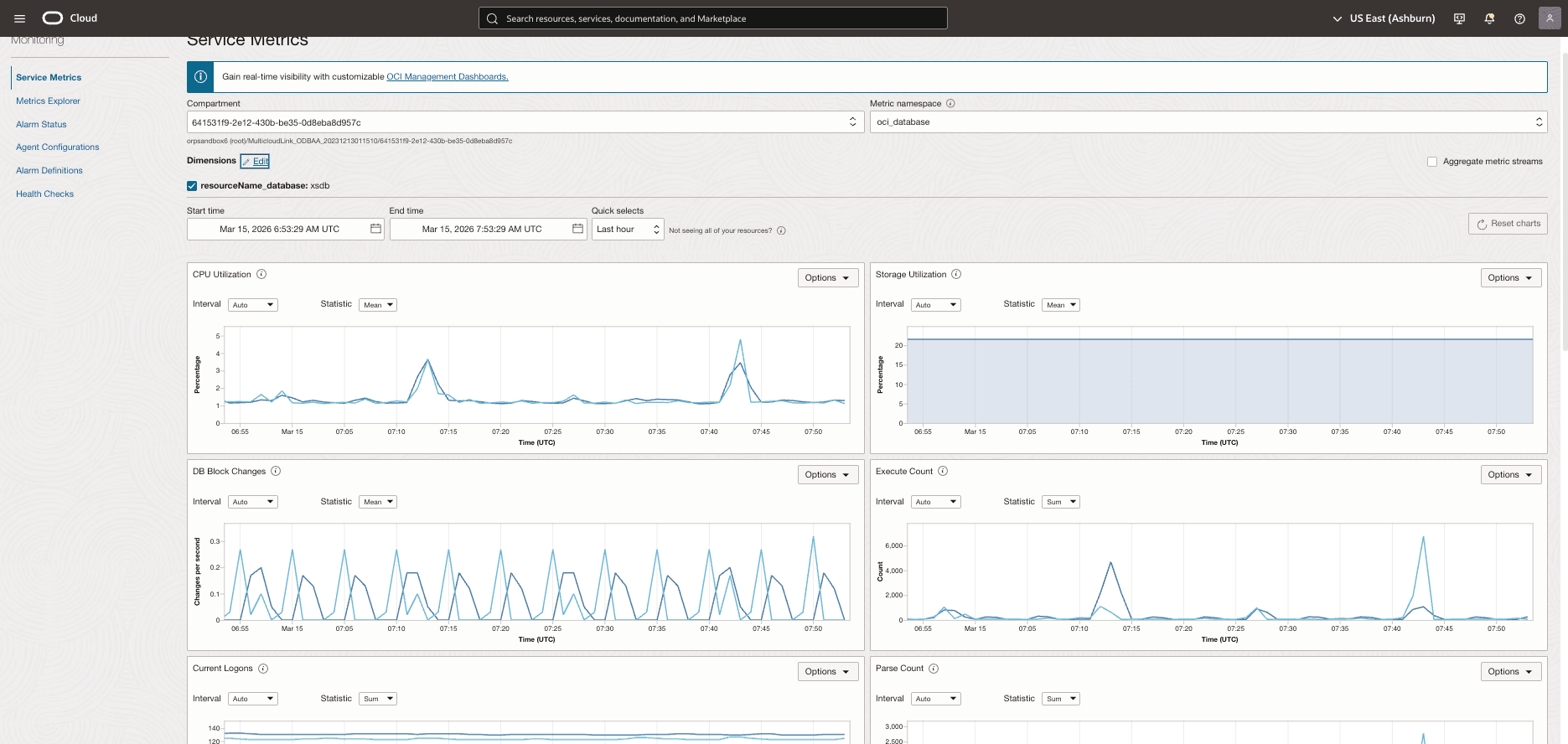Open the US East (Ashburn) region selector
The image size is (1568, 744).
point(1384,18)
